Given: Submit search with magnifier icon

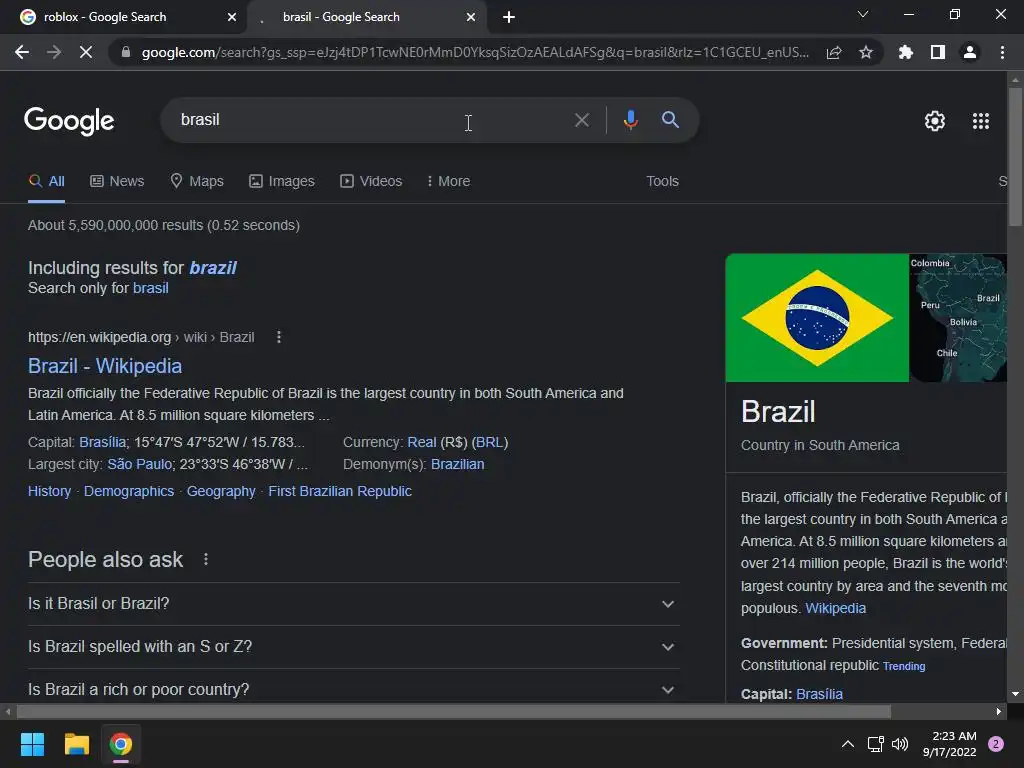Looking at the screenshot, I should 670,120.
